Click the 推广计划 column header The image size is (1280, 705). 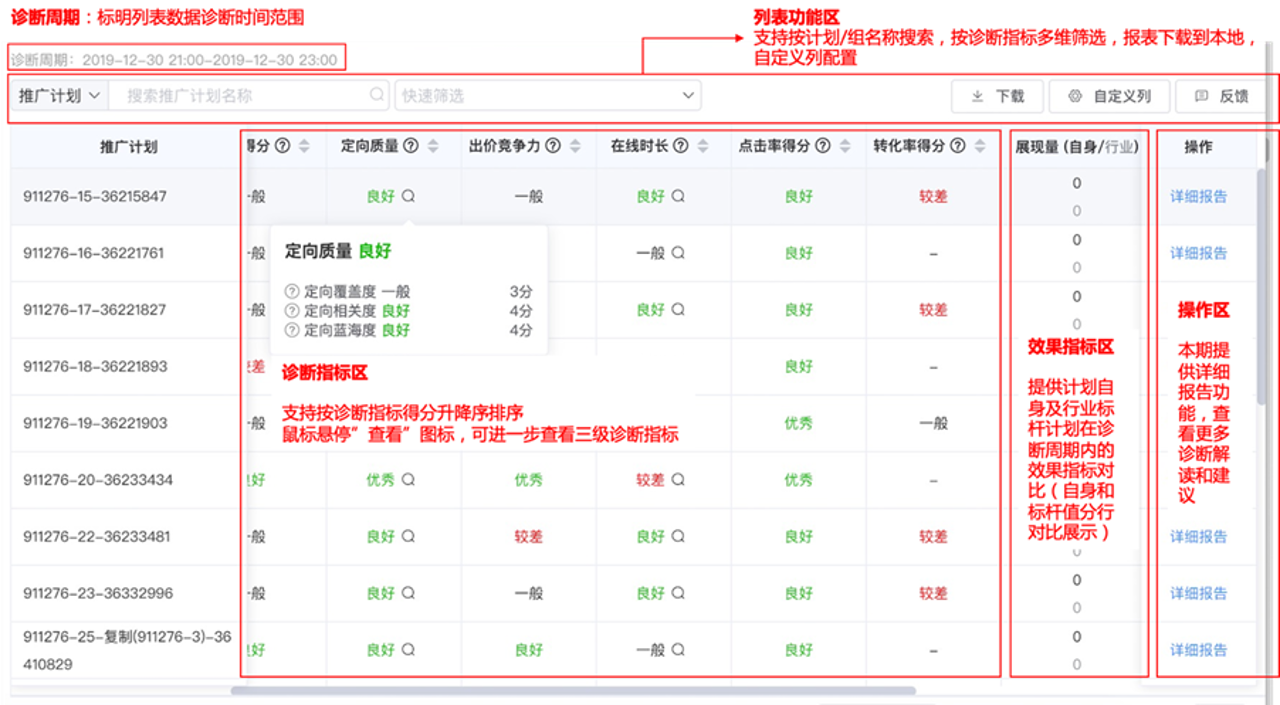click(x=128, y=146)
